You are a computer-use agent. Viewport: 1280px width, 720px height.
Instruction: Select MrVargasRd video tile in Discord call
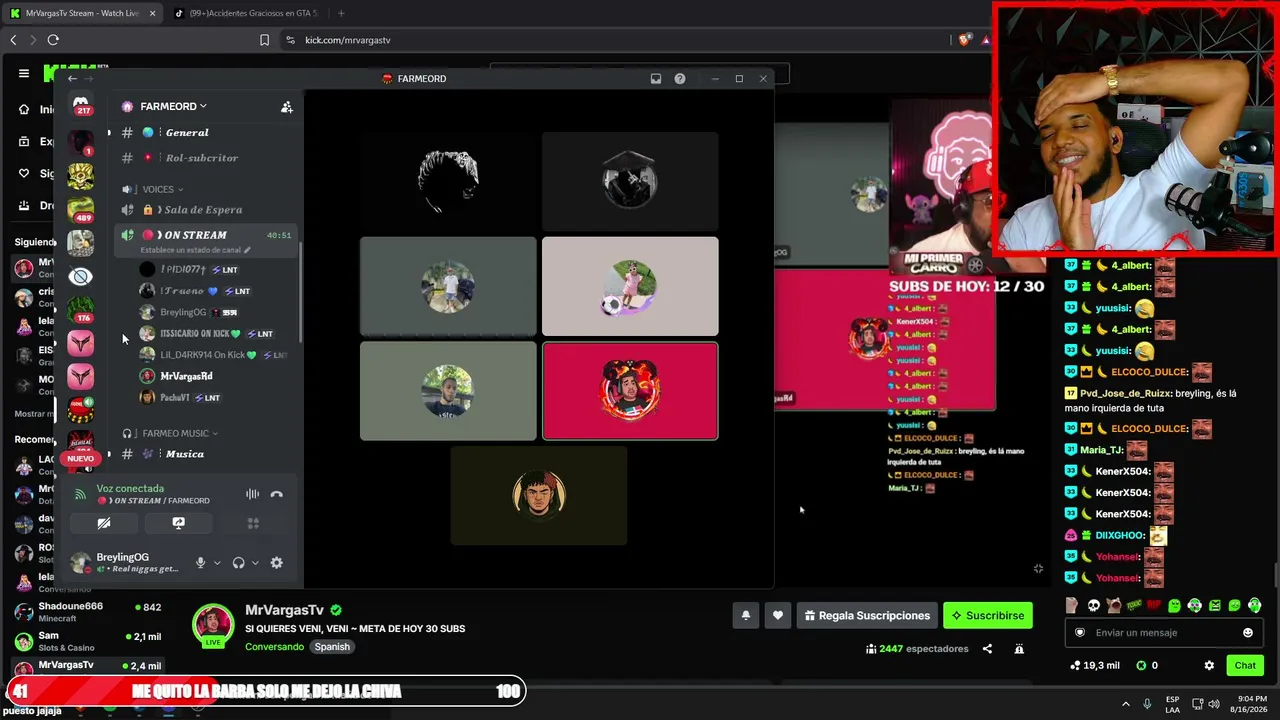click(x=630, y=391)
